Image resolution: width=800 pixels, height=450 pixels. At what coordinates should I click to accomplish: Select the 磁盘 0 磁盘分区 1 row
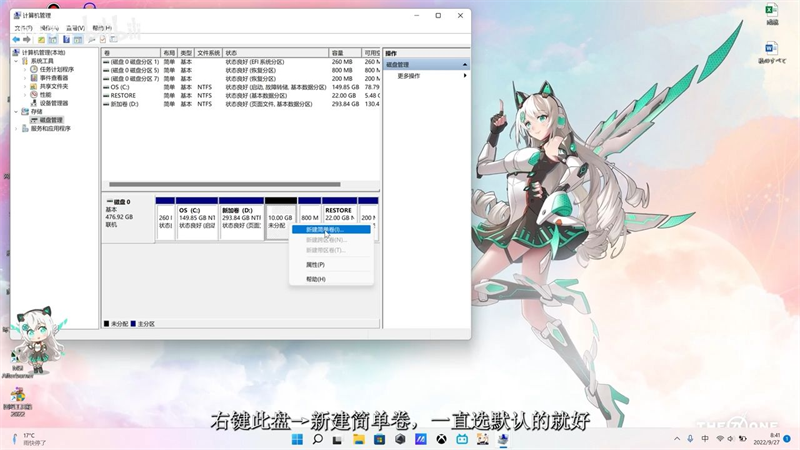coord(241,62)
